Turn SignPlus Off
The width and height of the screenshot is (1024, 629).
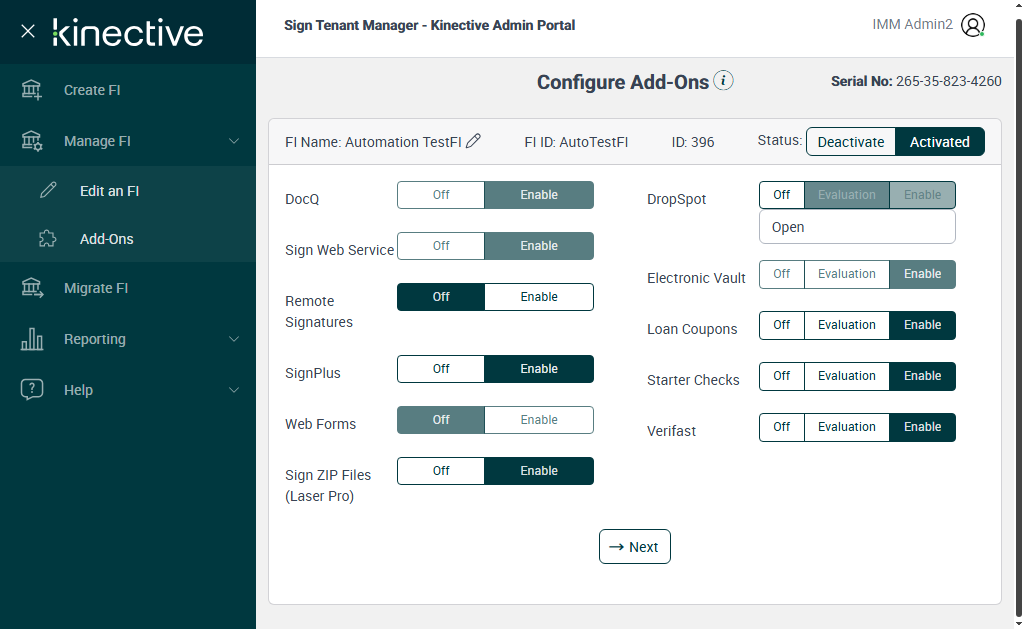441,368
